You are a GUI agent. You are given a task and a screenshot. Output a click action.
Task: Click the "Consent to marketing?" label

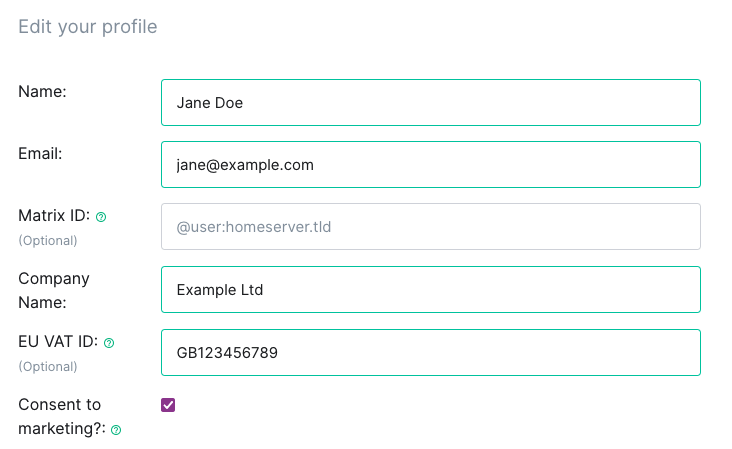click(62, 416)
